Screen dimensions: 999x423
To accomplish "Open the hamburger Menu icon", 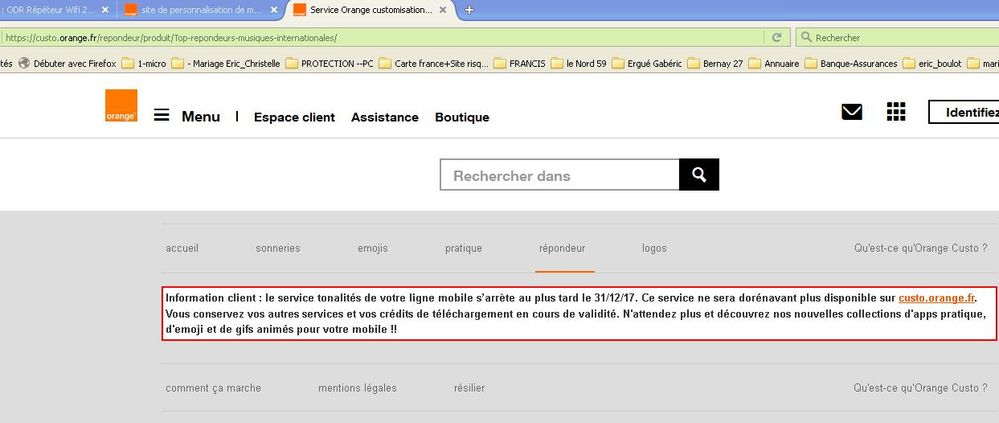I will pos(162,115).
